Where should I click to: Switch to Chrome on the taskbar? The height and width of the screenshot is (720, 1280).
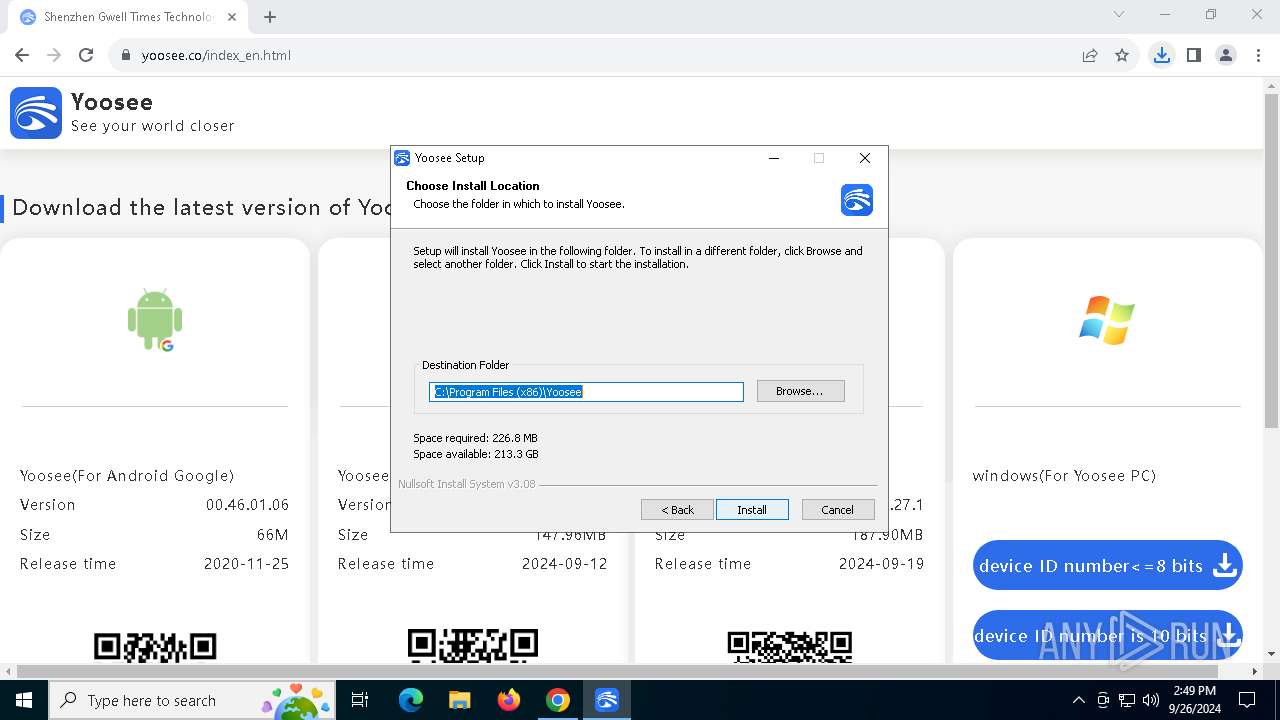pyautogui.click(x=558, y=700)
